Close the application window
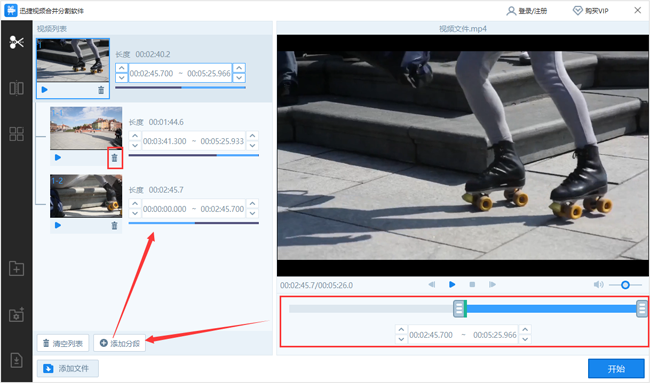Screen dimensions: 650x383 [638, 10]
